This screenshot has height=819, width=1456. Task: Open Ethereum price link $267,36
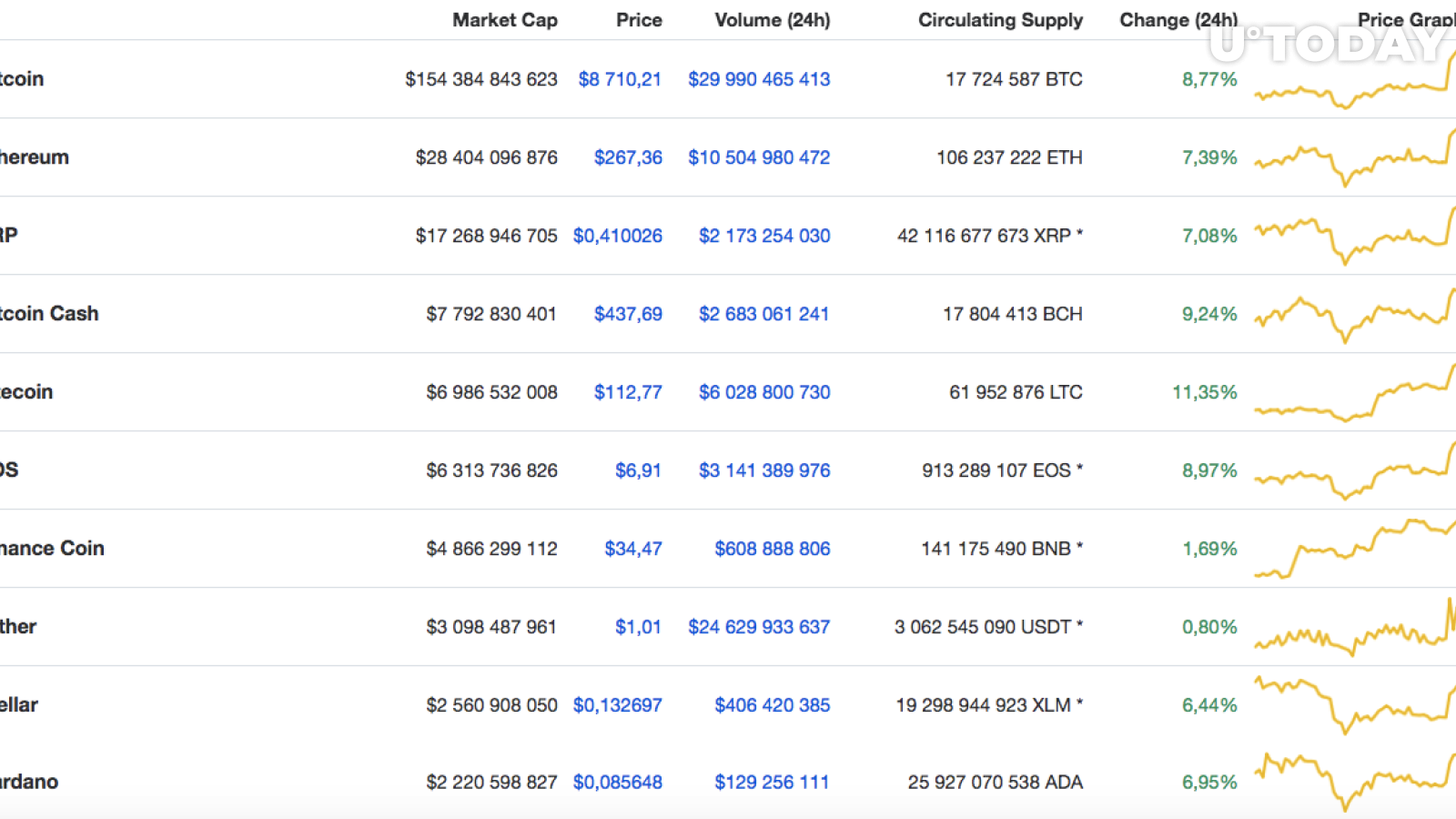[628, 157]
